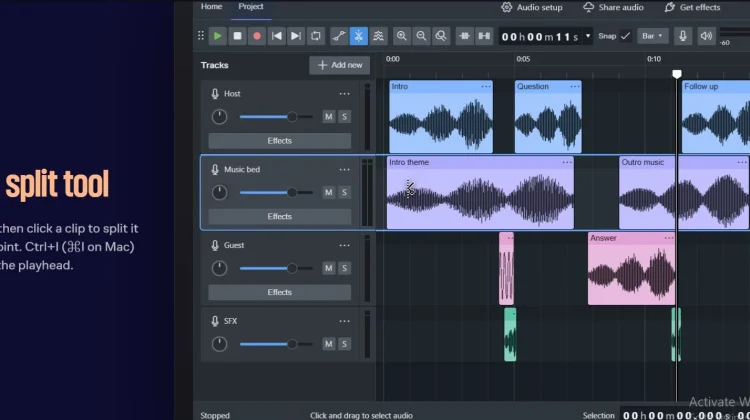Click the SFX track pan knob

click(x=220, y=344)
